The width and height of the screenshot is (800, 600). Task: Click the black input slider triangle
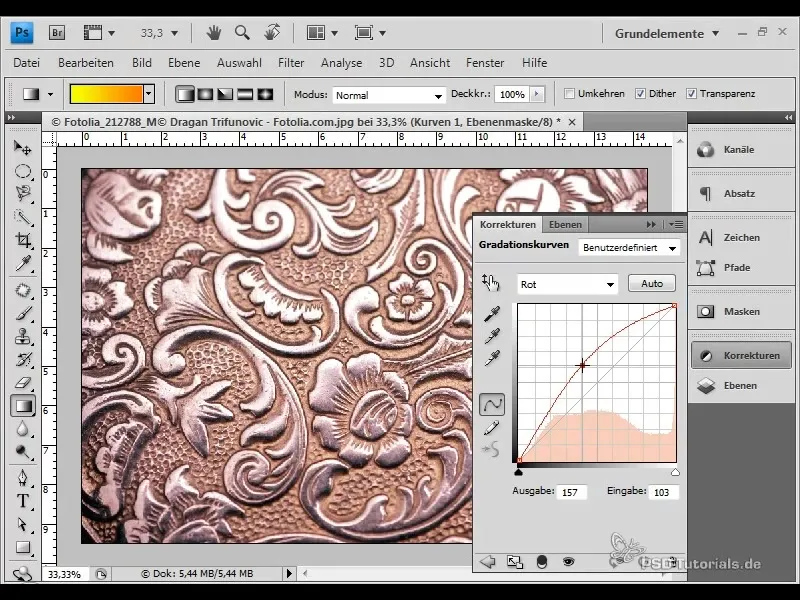[518, 472]
